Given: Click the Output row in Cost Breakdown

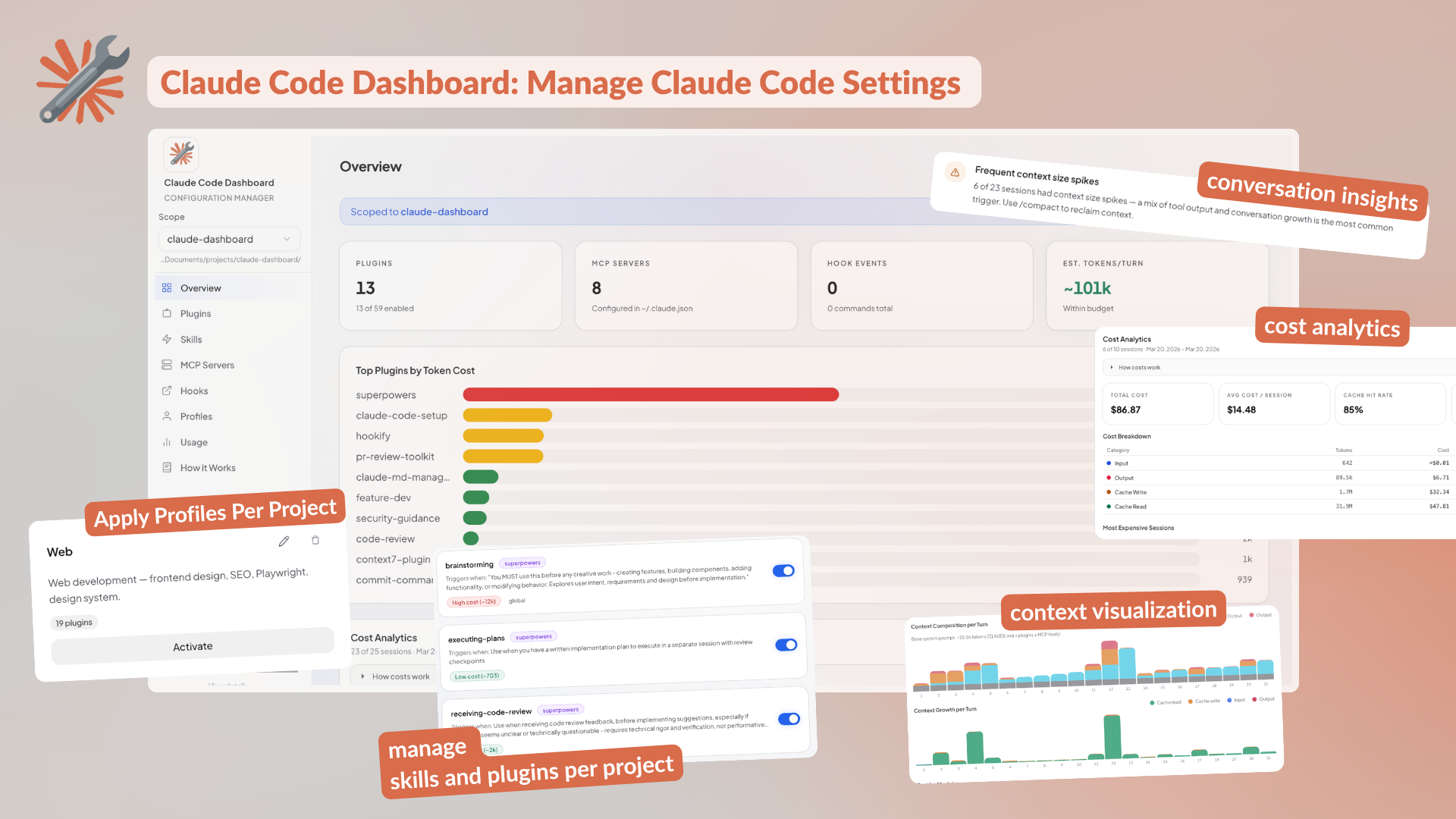Looking at the screenshot, I should [1278, 478].
